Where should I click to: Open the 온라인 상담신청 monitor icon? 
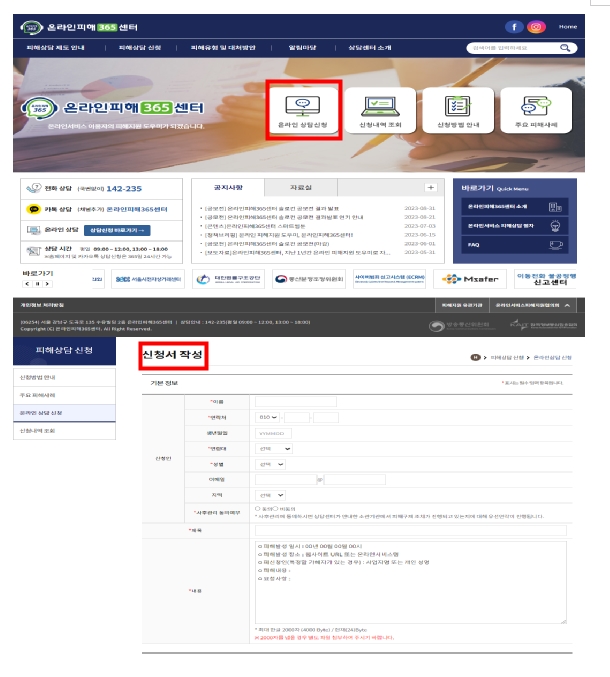pyautogui.click(x=303, y=106)
